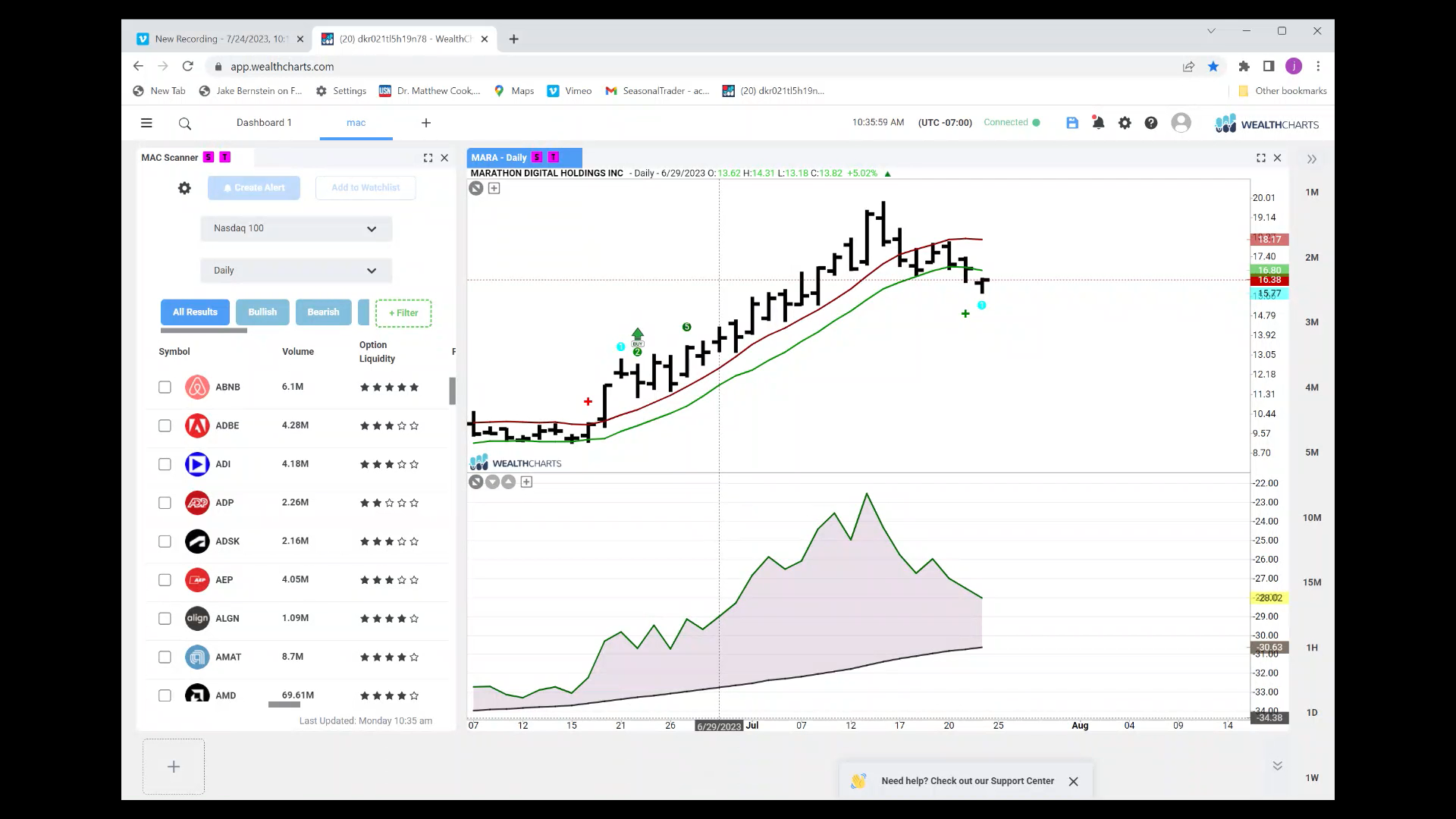
Task: Expand the right sidebar with the double chevron
Action: click(1312, 159)
